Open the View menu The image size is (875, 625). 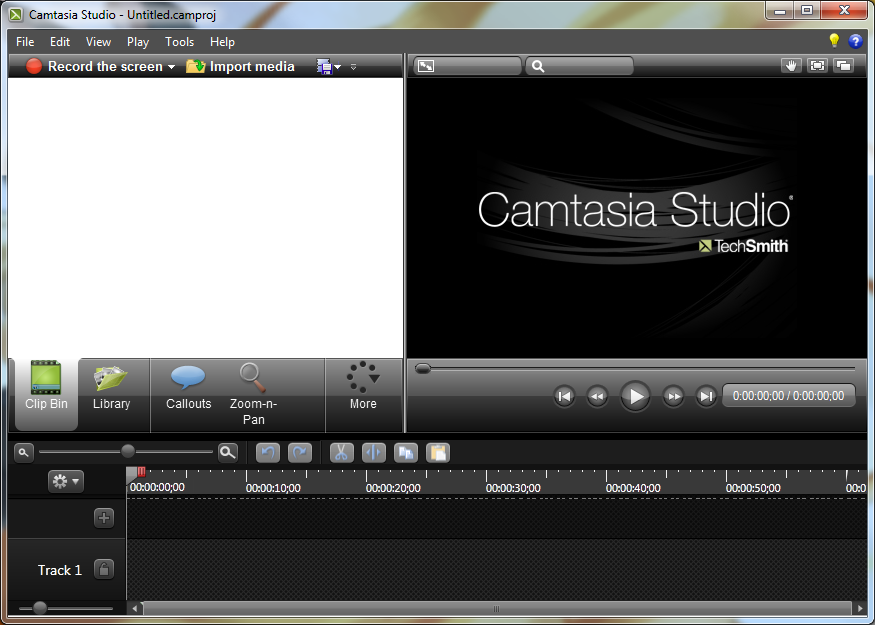tap(98, 42)
